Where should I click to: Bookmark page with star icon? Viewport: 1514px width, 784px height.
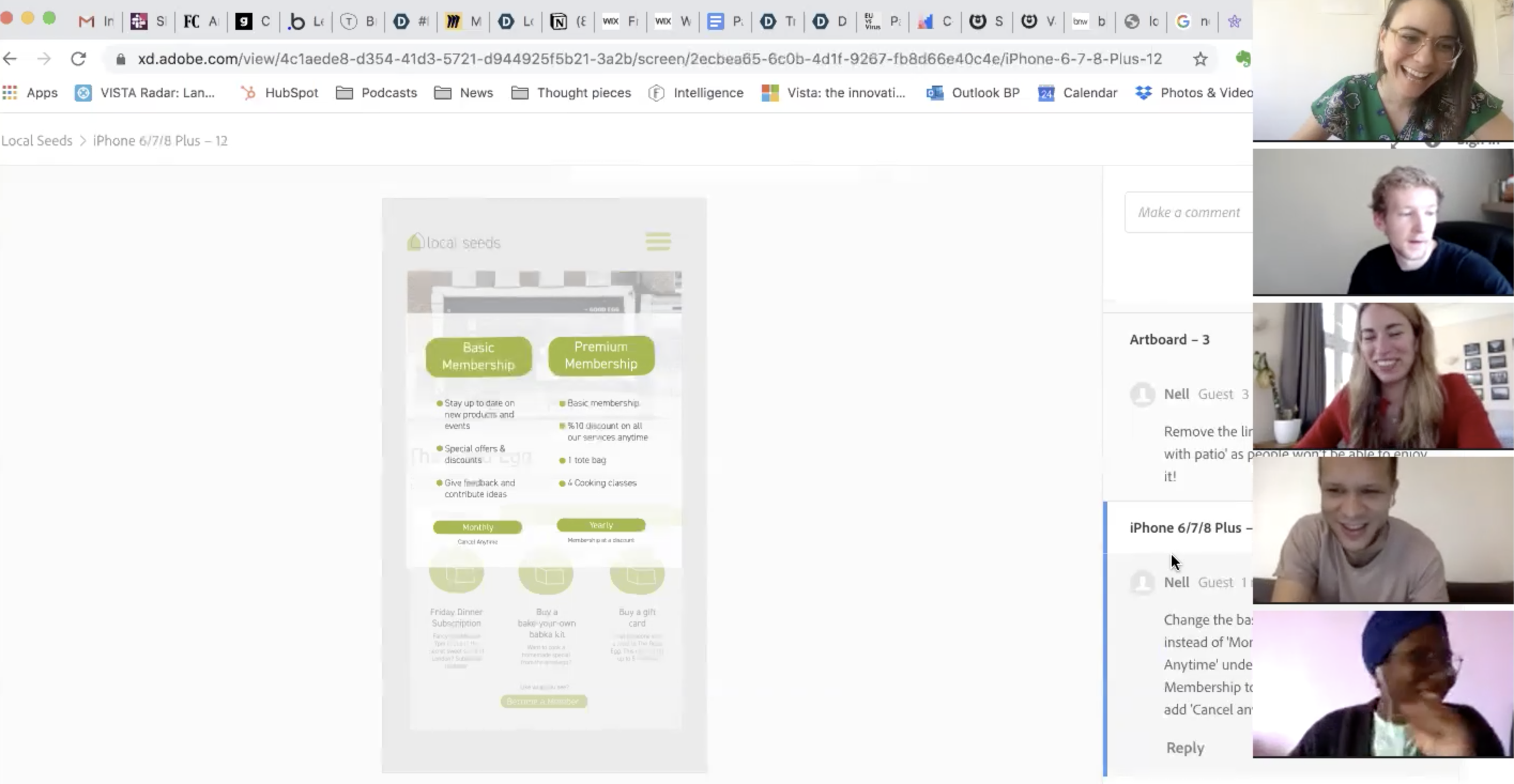point(1200,59)
